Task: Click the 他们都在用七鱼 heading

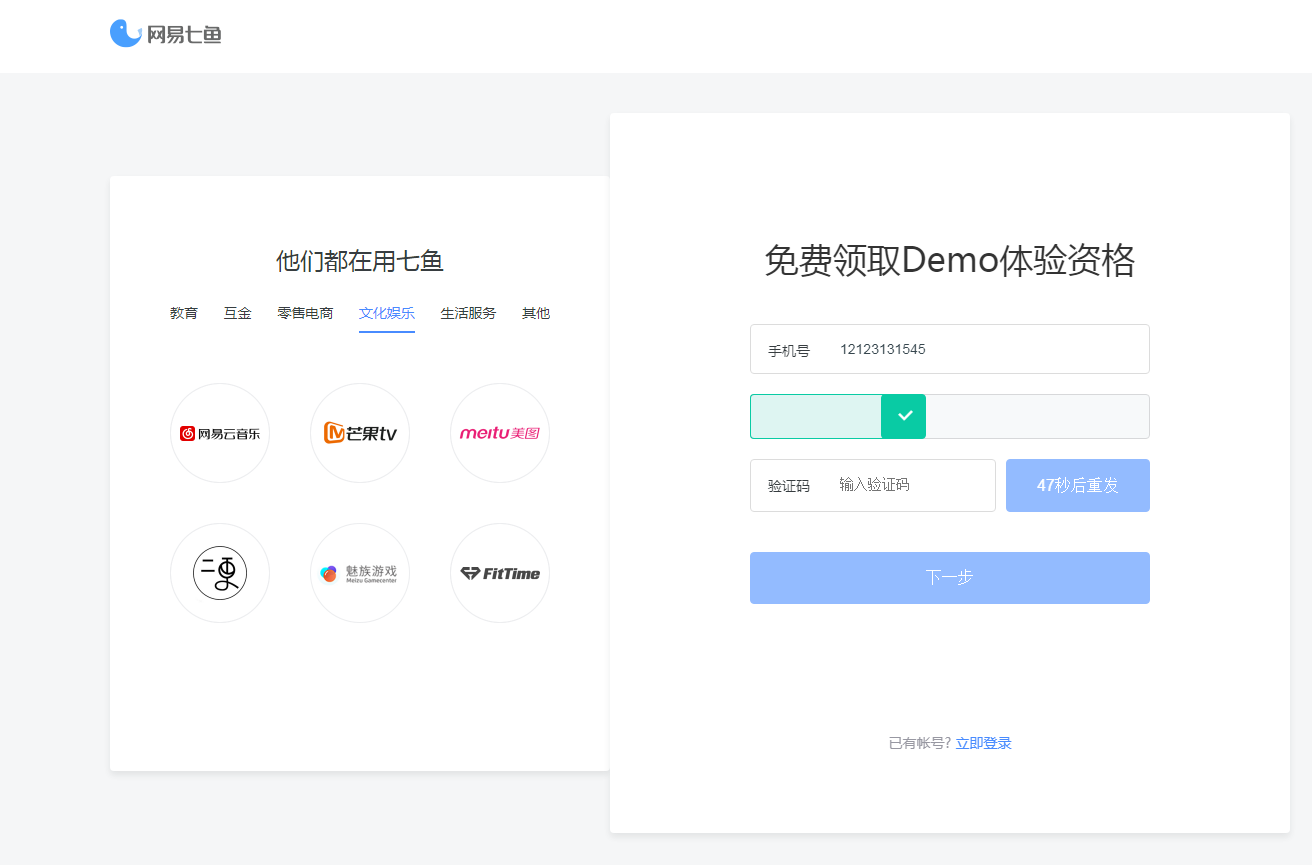Action: pos(360,261)
